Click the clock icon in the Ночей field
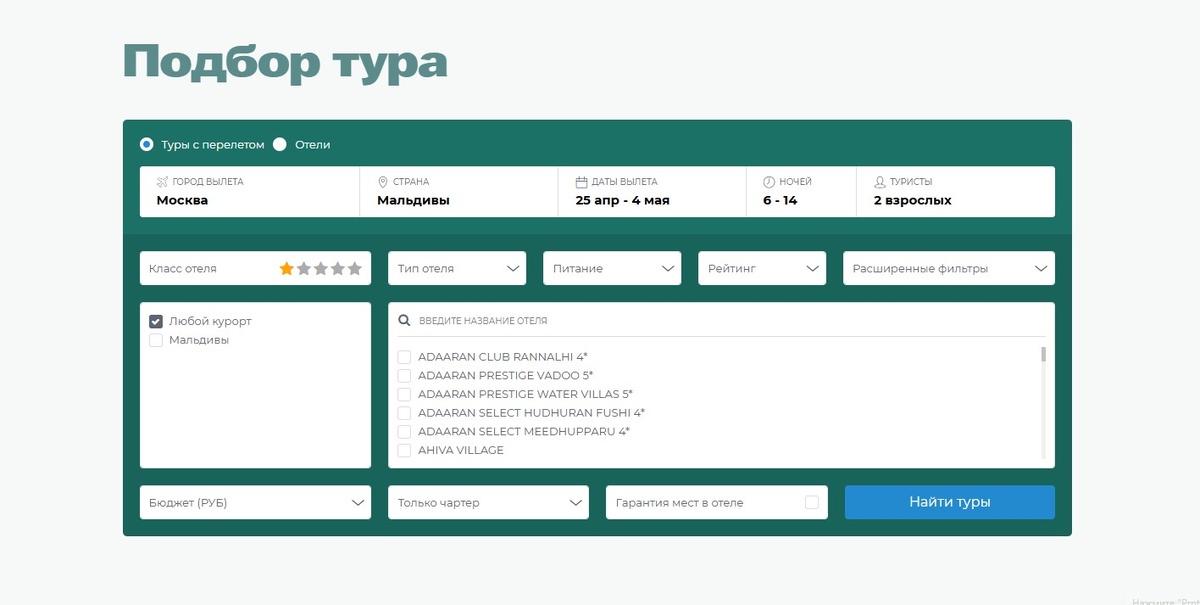 (x=765, y=182)
